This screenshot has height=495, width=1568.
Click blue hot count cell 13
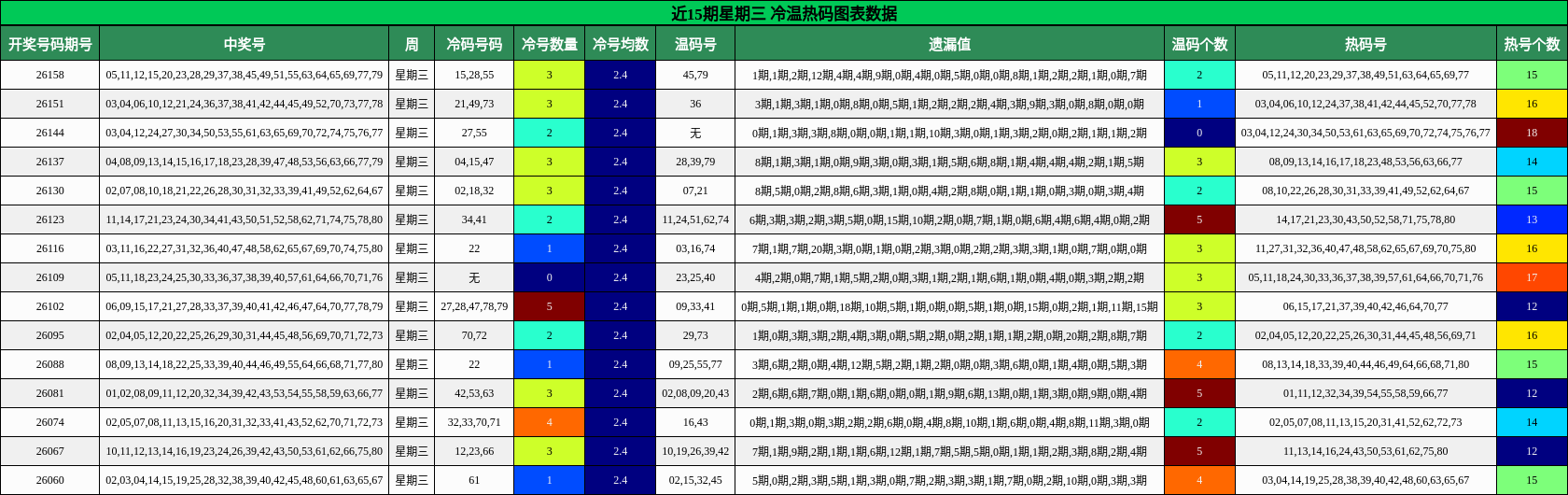click(1532, 219)
